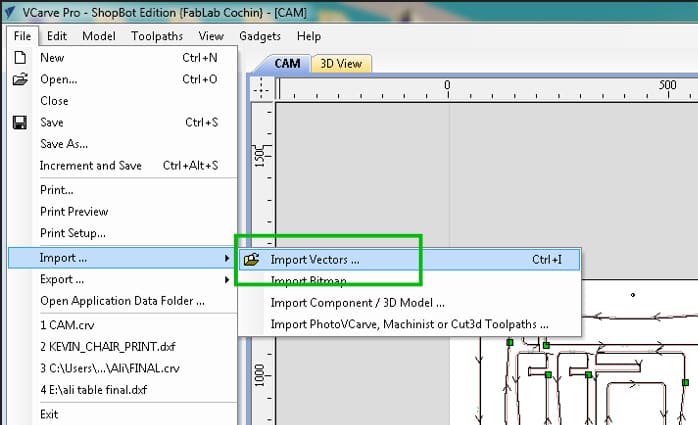Click the vertical ruler at 1500 mark
The image size is (698, 425).
tap(261, 156)
